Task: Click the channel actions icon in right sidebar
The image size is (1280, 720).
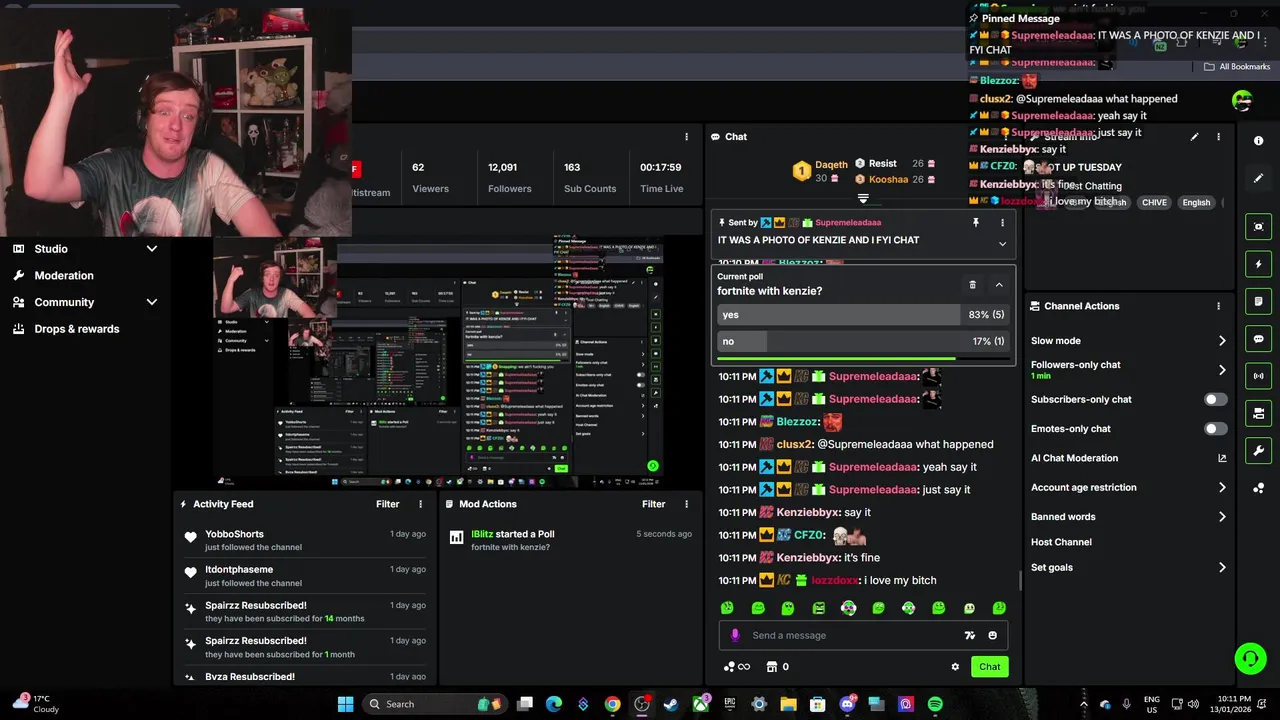Action: (x=1258, y=413)
